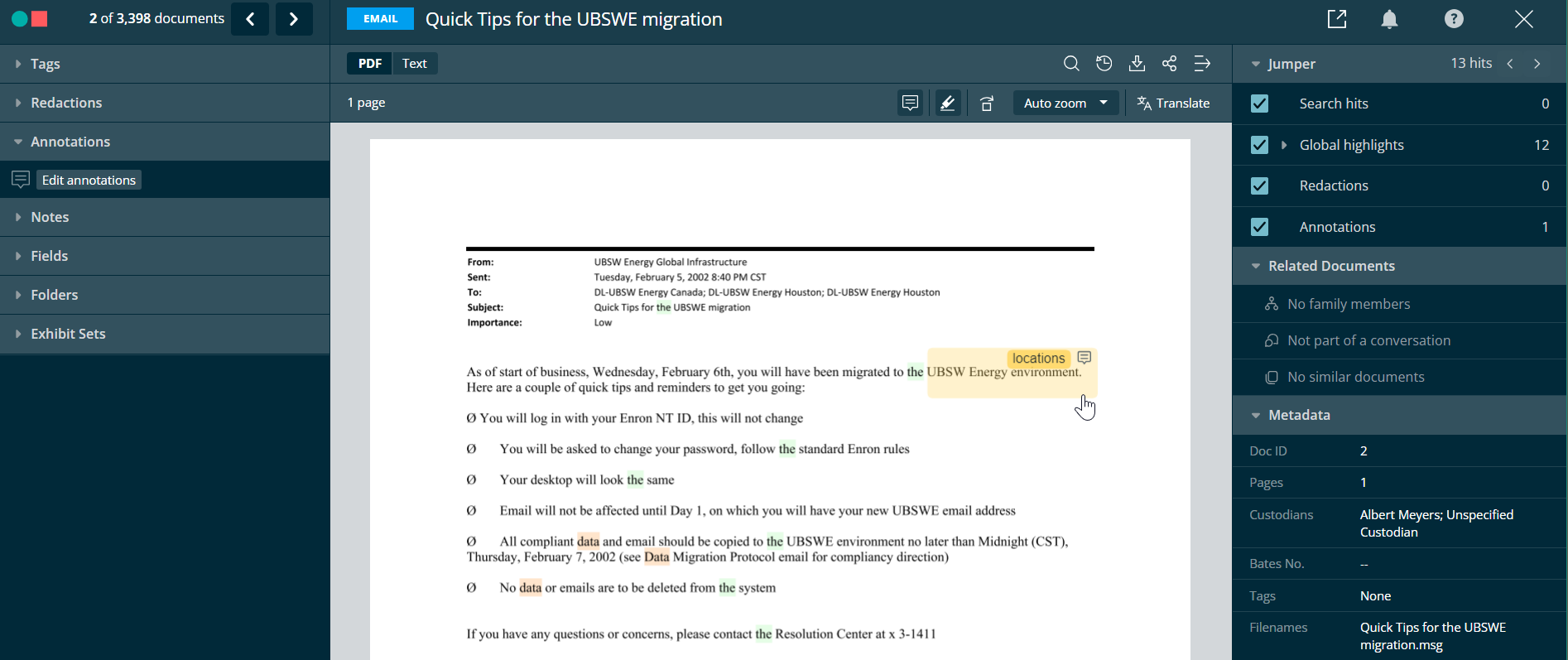1568x660 pixels.
Task: Switch to PDF view tab
Action: (370, 64)
